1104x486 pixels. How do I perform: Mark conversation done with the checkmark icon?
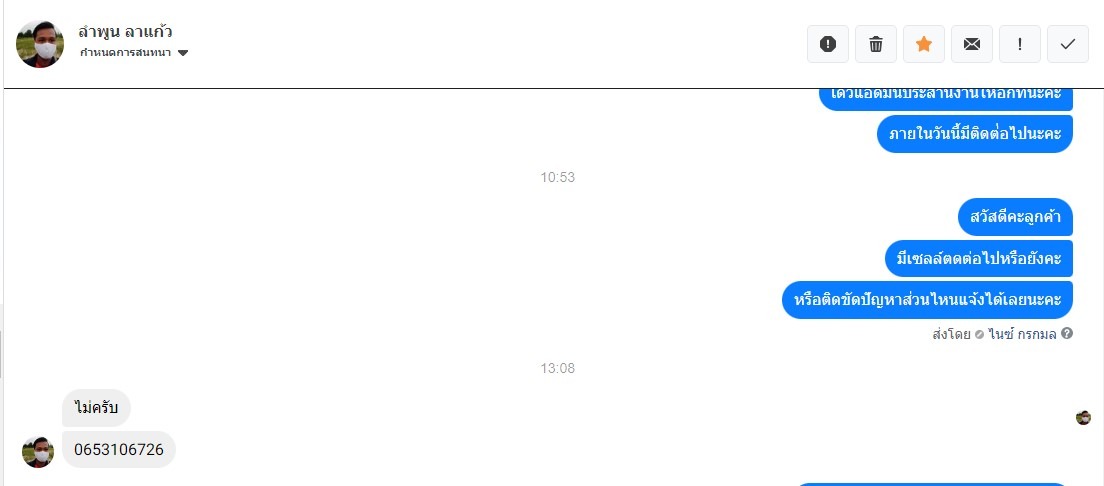tap(1068, 44)
